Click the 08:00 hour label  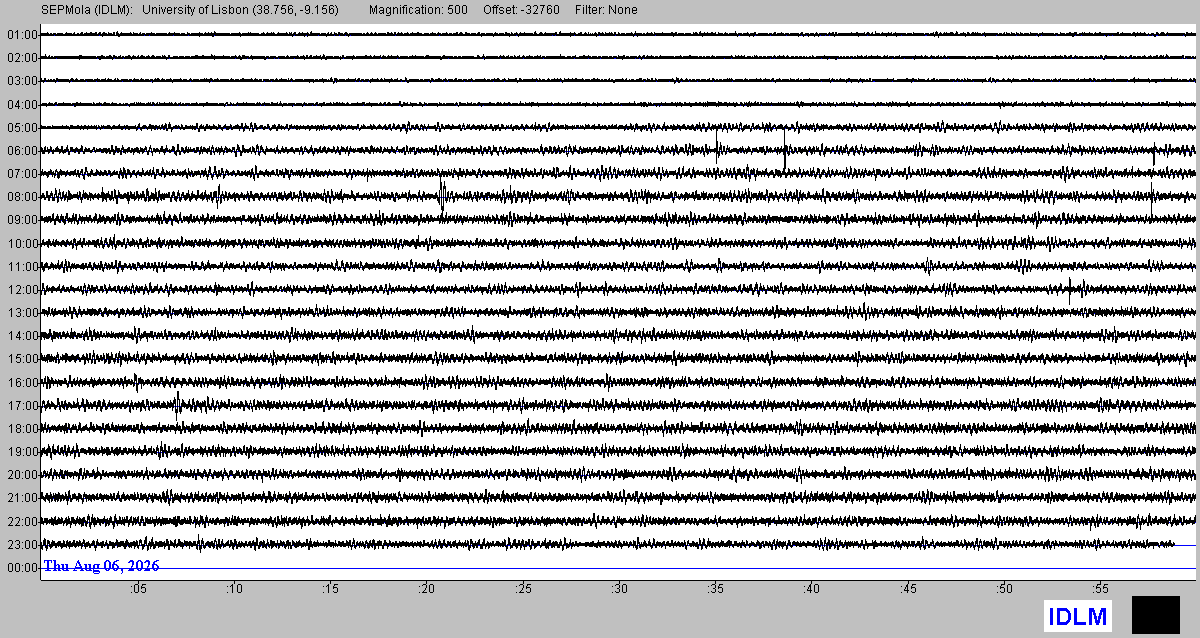click(21, 196)
